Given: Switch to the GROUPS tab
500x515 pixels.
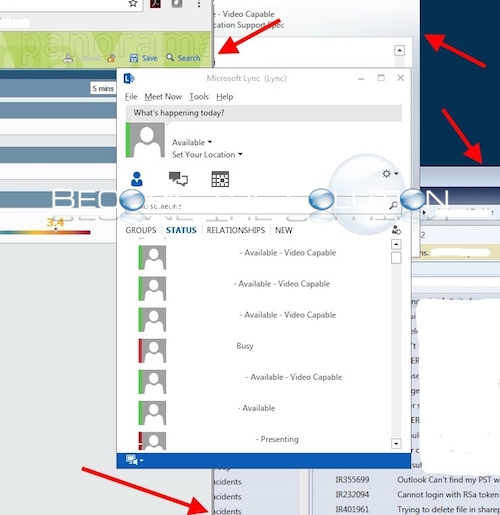Looking at the screenshot, I should [141, 230].
